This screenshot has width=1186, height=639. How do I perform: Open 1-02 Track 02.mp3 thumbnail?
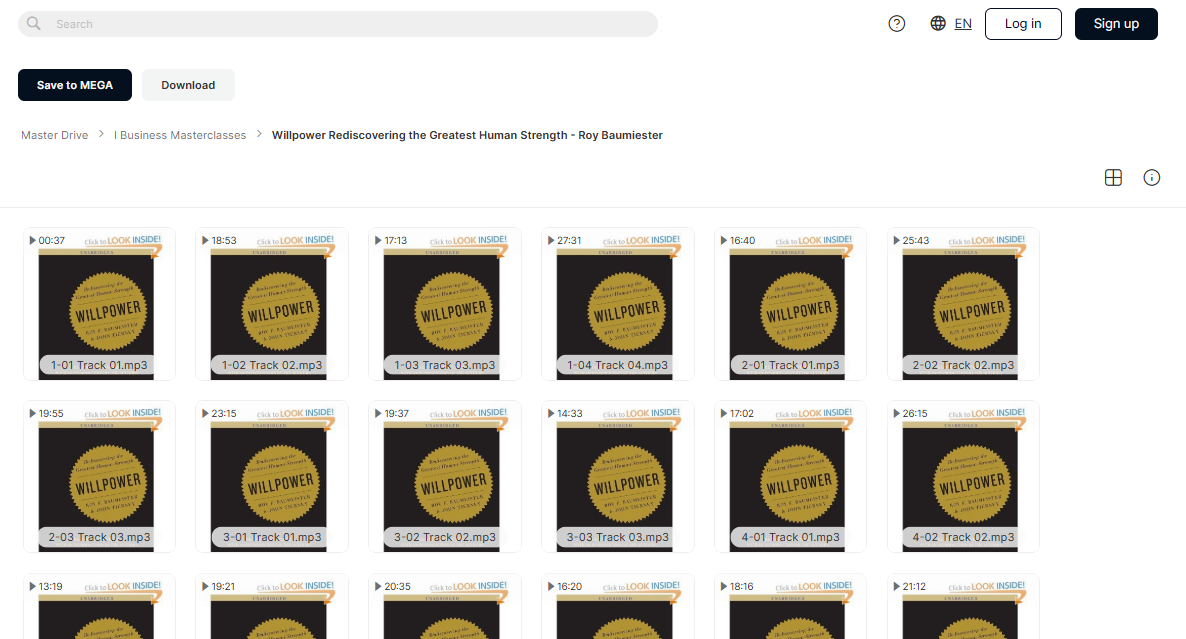[x=272, y=304]
